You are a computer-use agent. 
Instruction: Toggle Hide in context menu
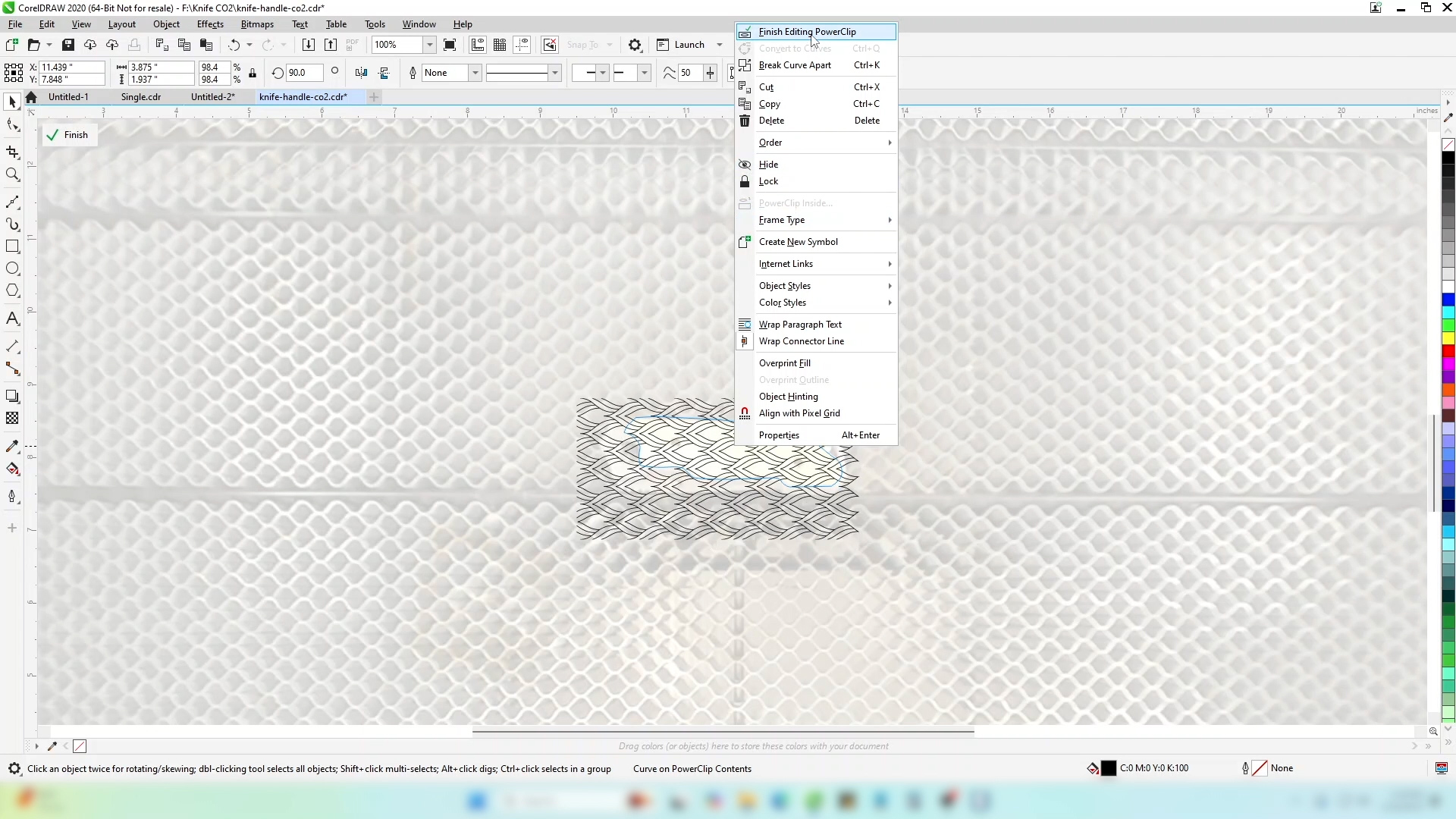[768, 165]
